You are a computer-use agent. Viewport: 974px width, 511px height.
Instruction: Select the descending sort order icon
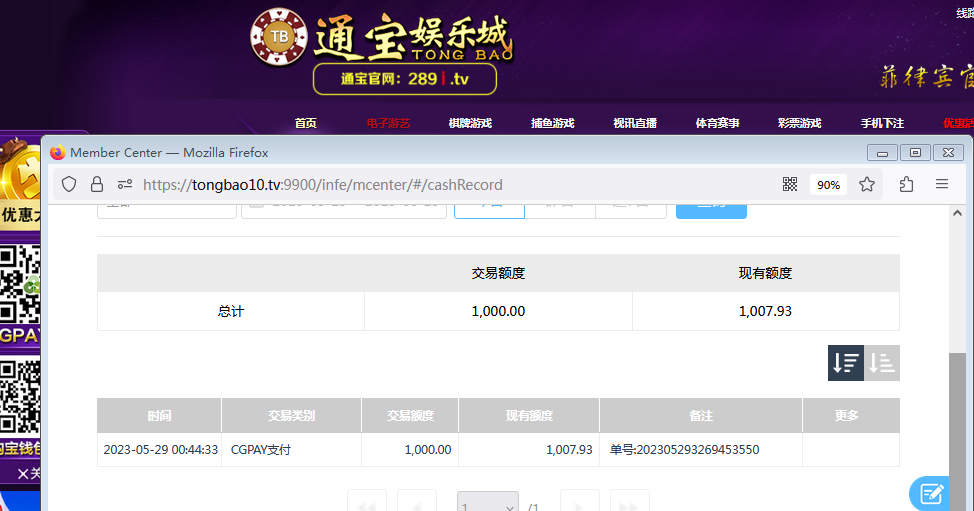[845, 363]
